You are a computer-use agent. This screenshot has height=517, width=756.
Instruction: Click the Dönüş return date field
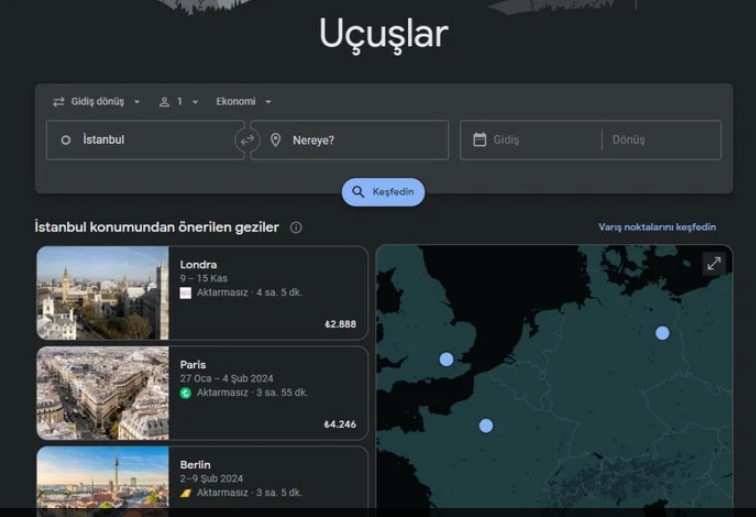tap(662, 140)
